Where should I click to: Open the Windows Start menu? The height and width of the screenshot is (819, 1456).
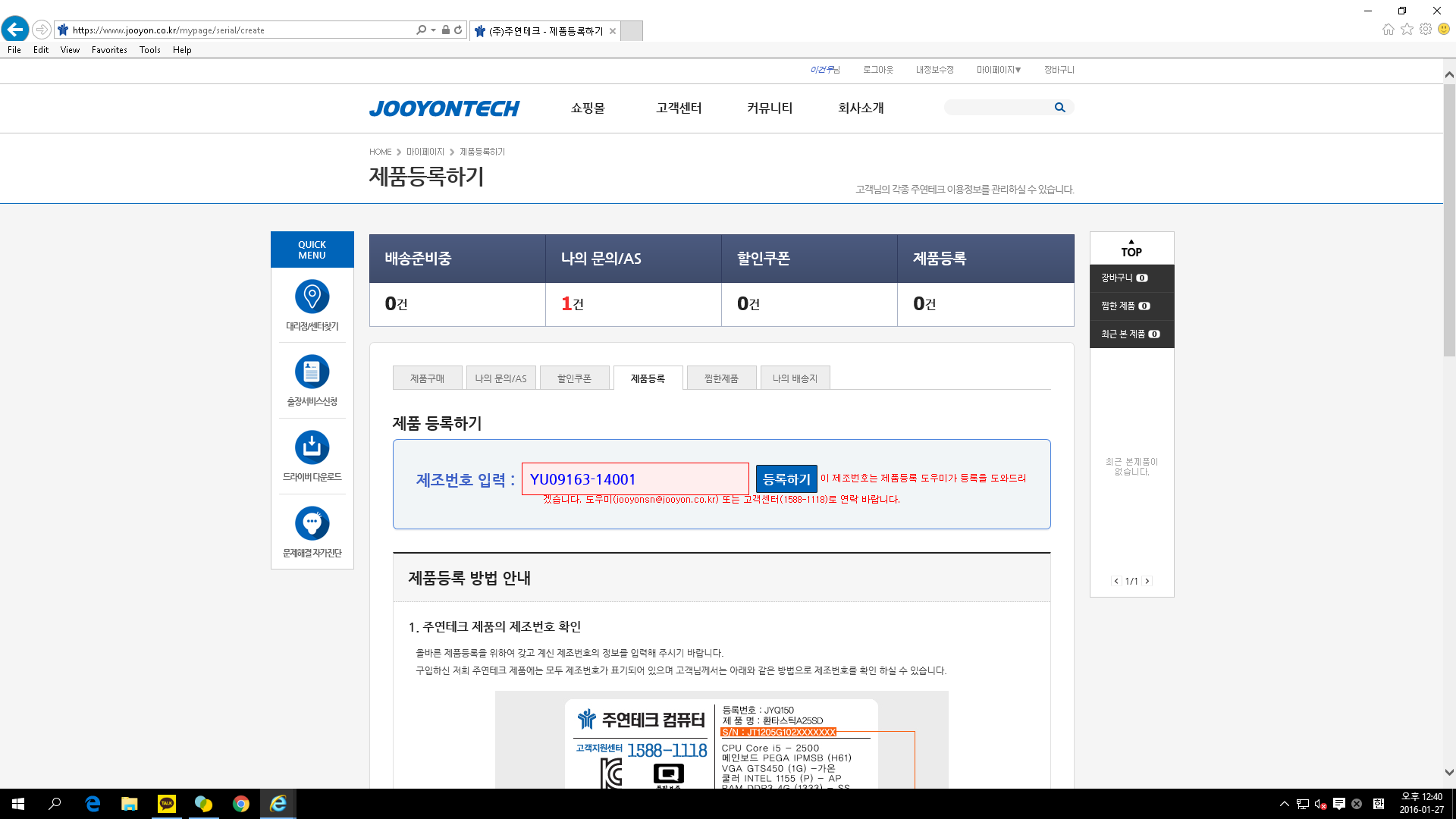18,804
